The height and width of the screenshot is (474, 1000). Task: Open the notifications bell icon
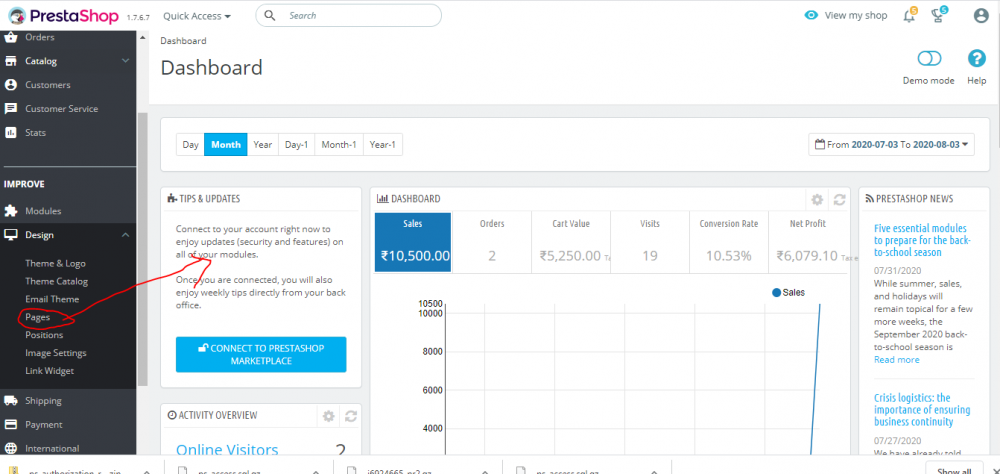910,15
